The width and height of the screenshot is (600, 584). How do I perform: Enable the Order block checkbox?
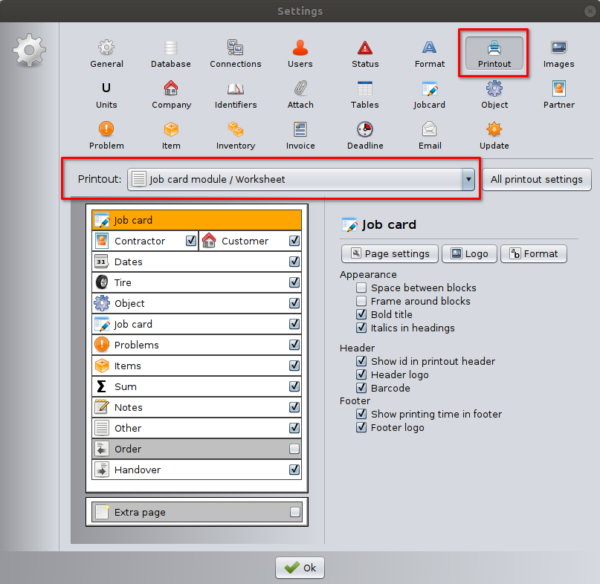294,449
